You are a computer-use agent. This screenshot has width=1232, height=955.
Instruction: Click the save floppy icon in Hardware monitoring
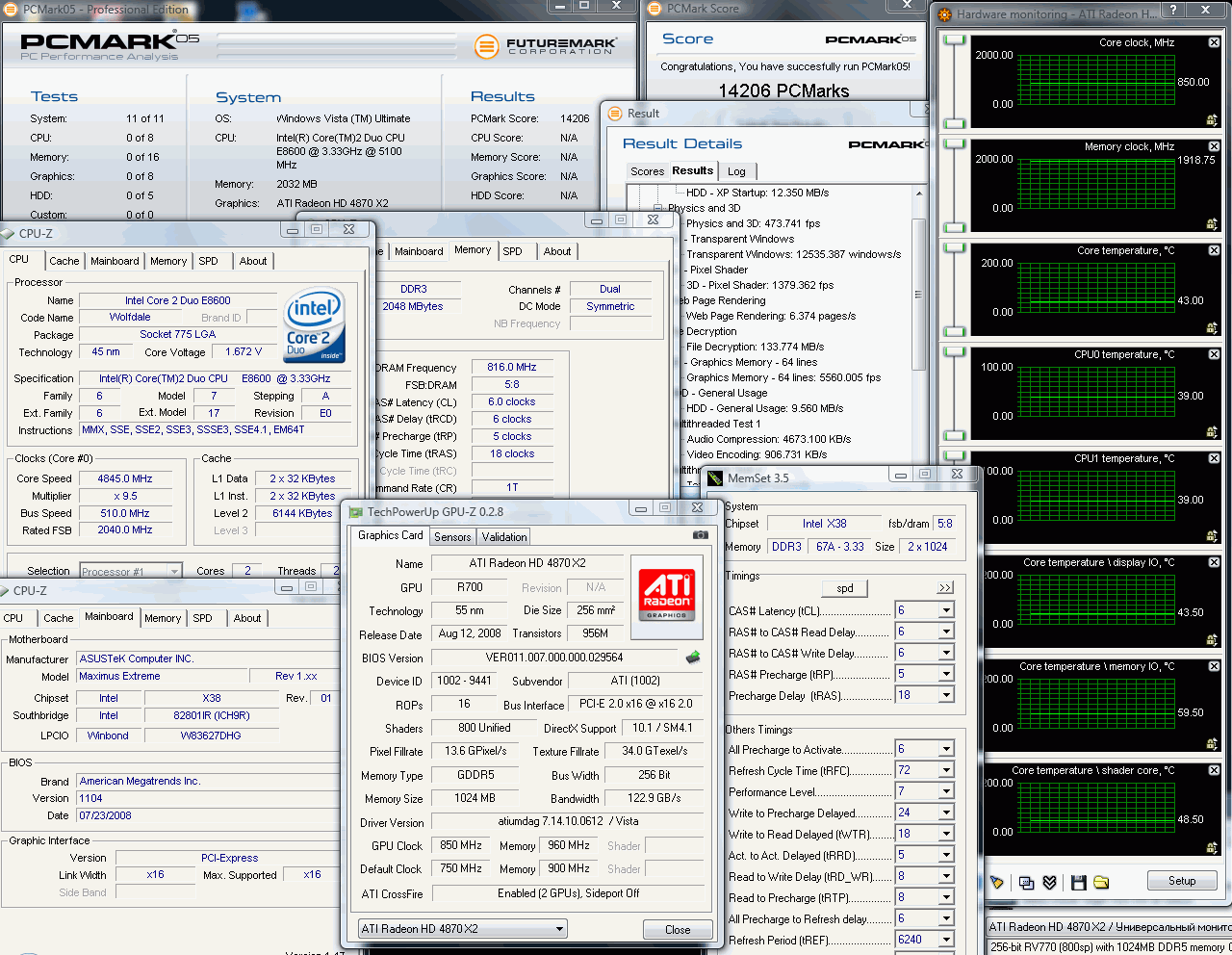click(x=1078, y=882)
